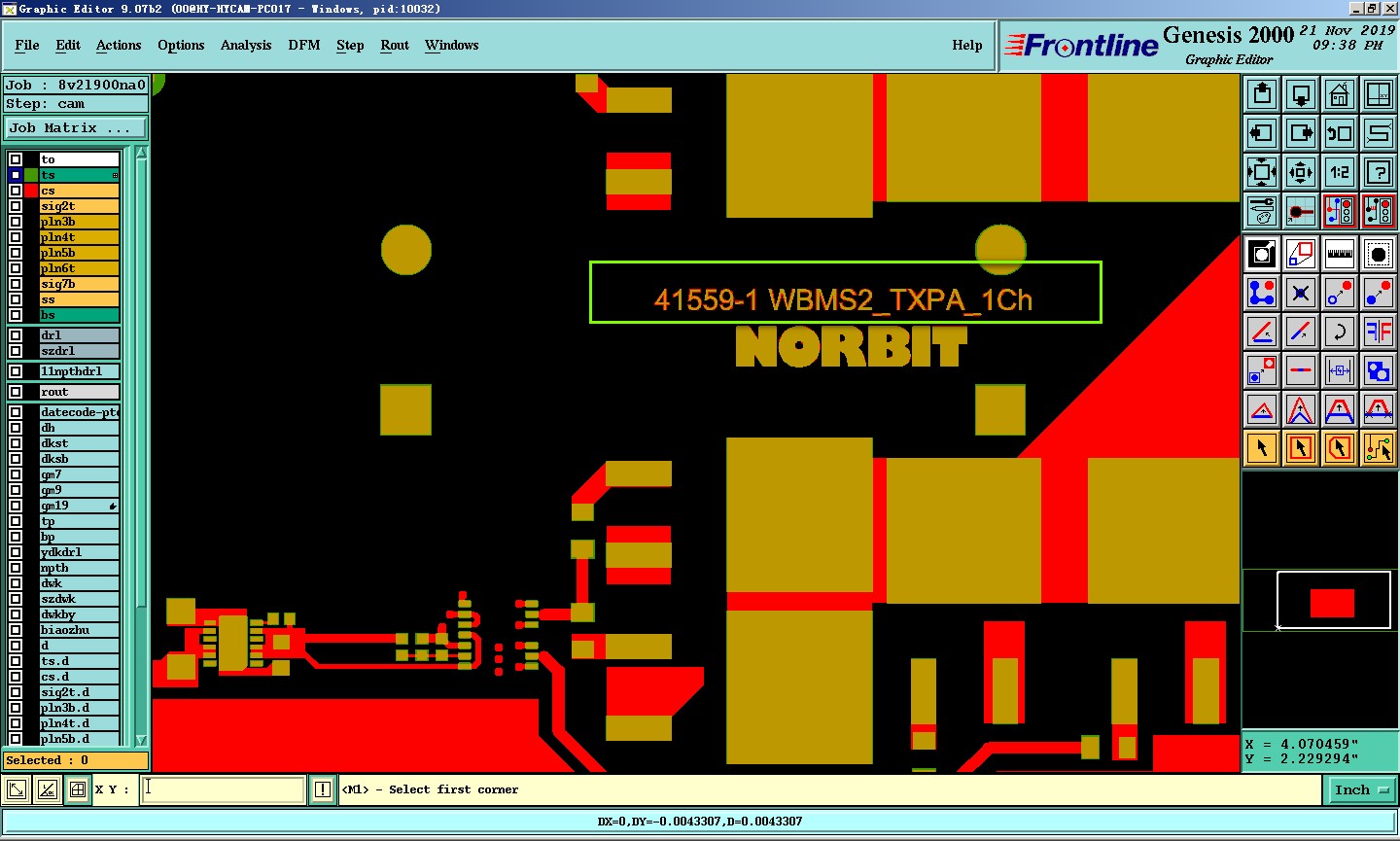The width and height of the screenshot is (1400, 841).
Task: Click the dimension arrows icon
Action: 1340,370
